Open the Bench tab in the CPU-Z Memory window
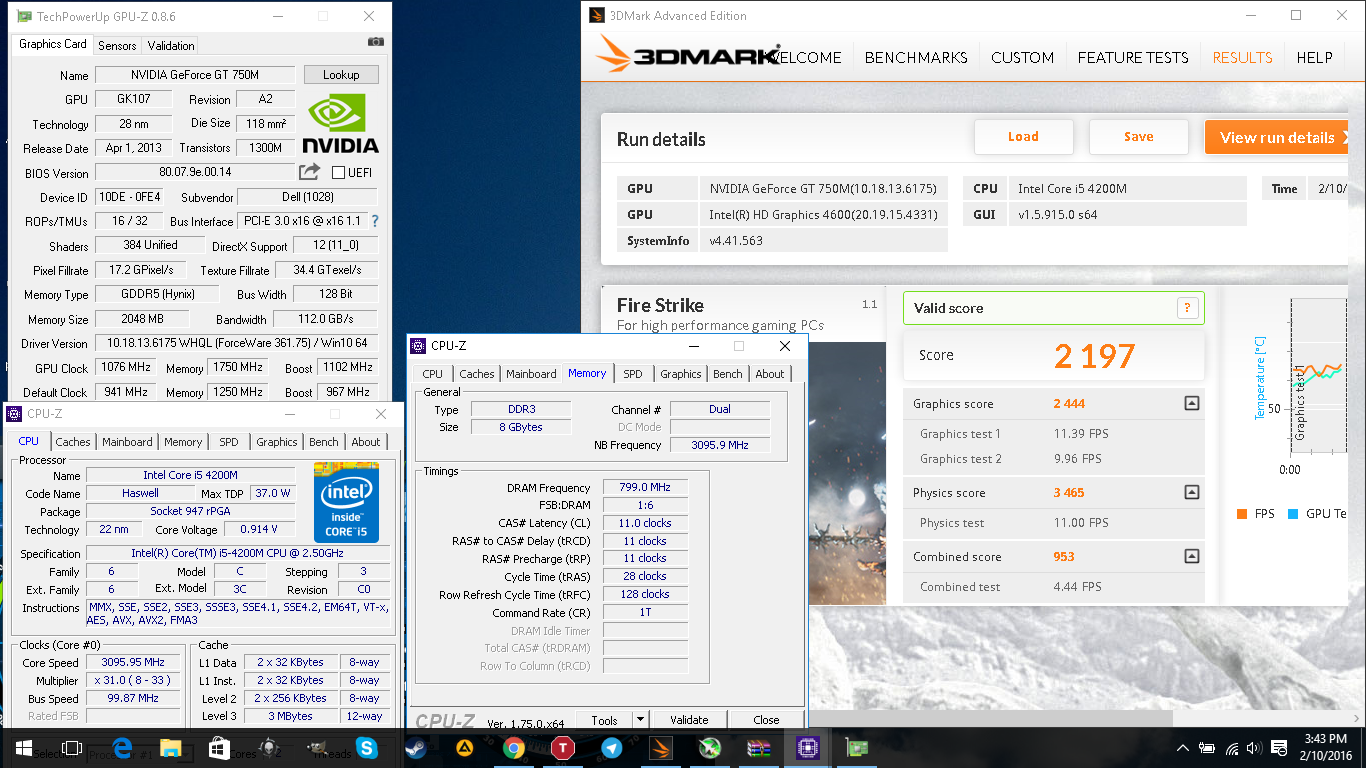1366x768 pixels. coord(728,374)
